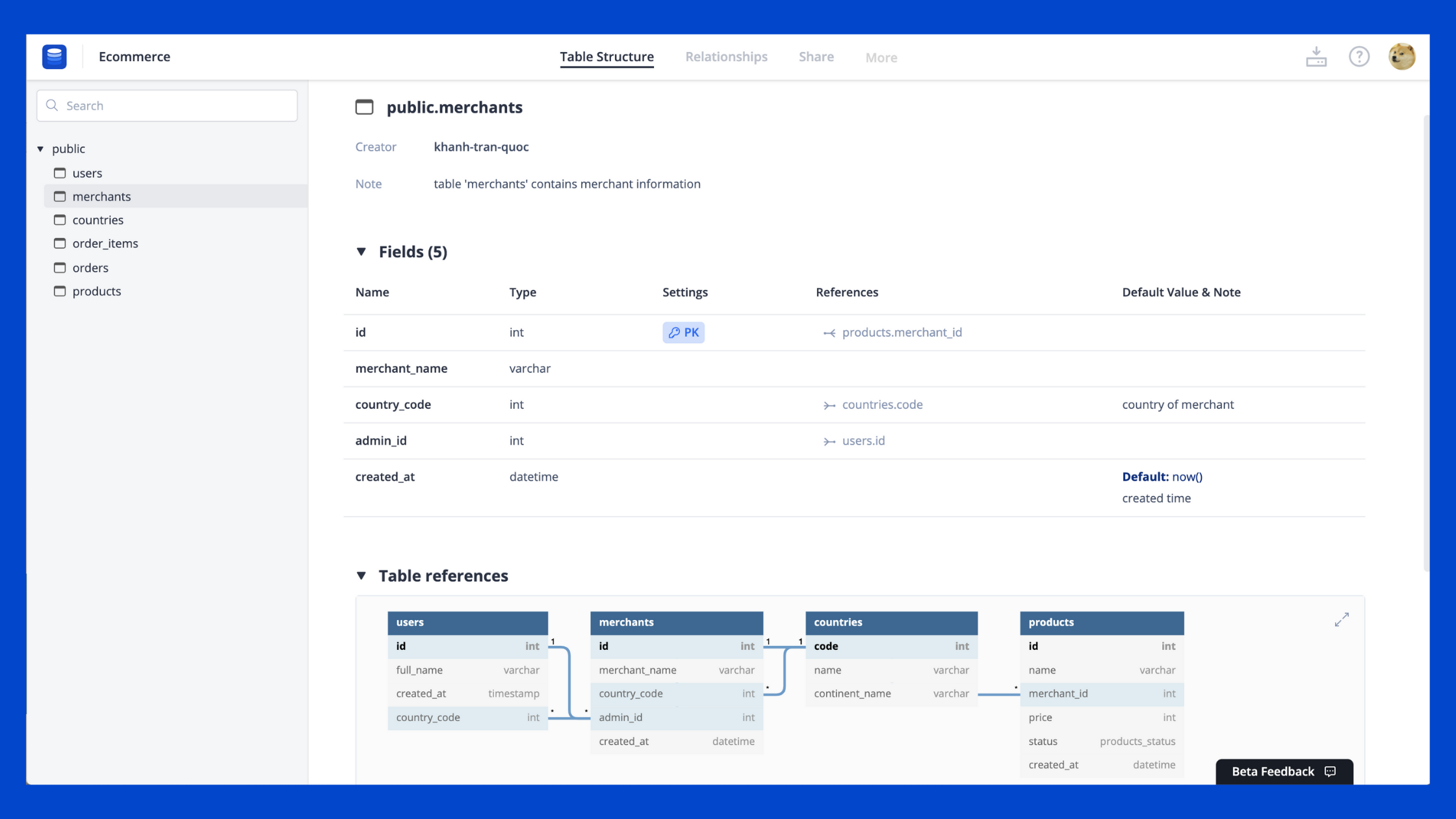The image size is (1456, 819).
Task: Expand the public schema tree item
Action: (40, 148)
